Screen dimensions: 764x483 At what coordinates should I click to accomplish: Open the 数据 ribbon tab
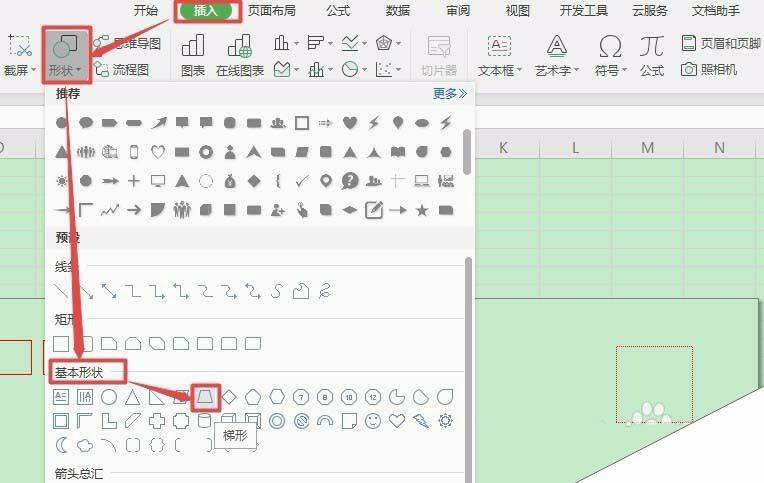click(x=398, y=11)
